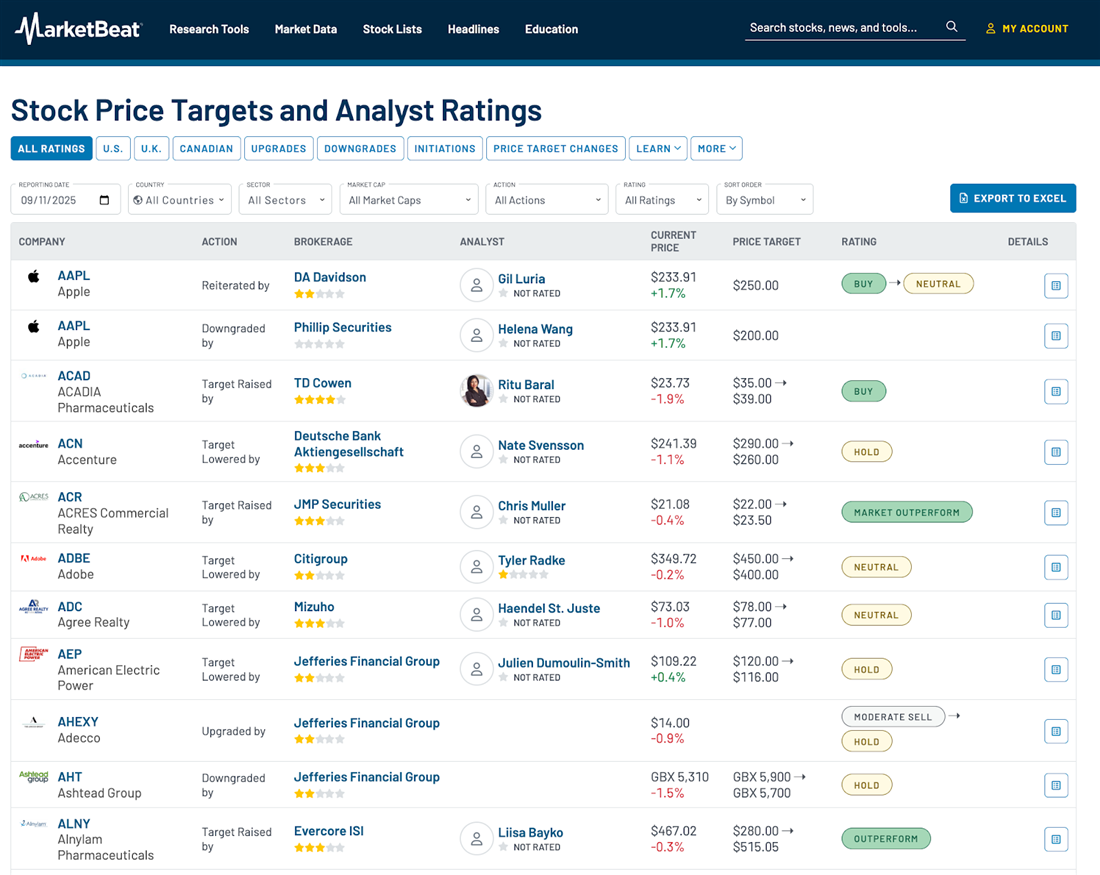Open details icon for ACAD row
Viewport: 1100px width, 875px height.
coord(1055,391)
